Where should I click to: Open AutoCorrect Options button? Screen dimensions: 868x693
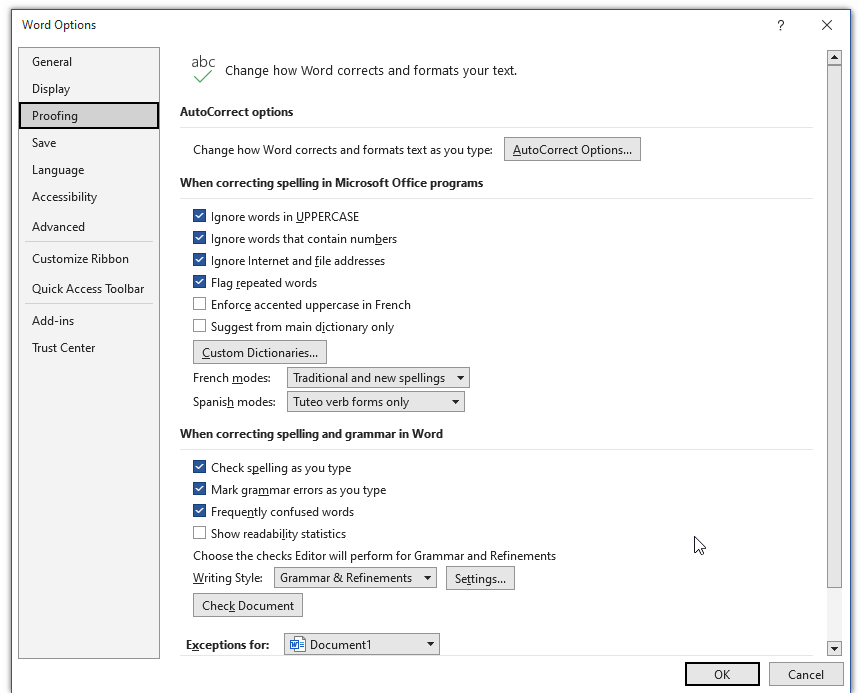[572, 149]
